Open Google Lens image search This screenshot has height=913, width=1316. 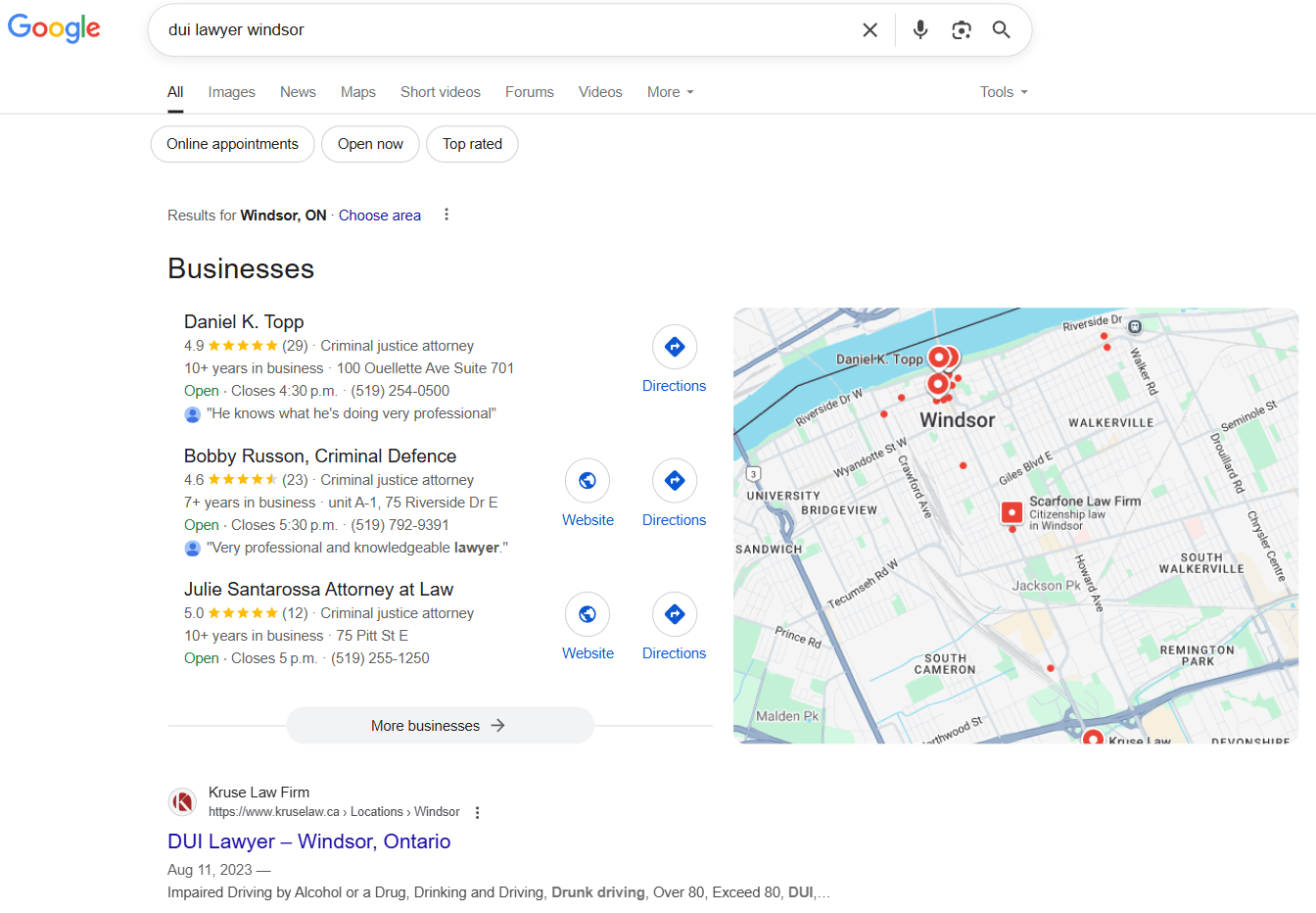(961, 30)
